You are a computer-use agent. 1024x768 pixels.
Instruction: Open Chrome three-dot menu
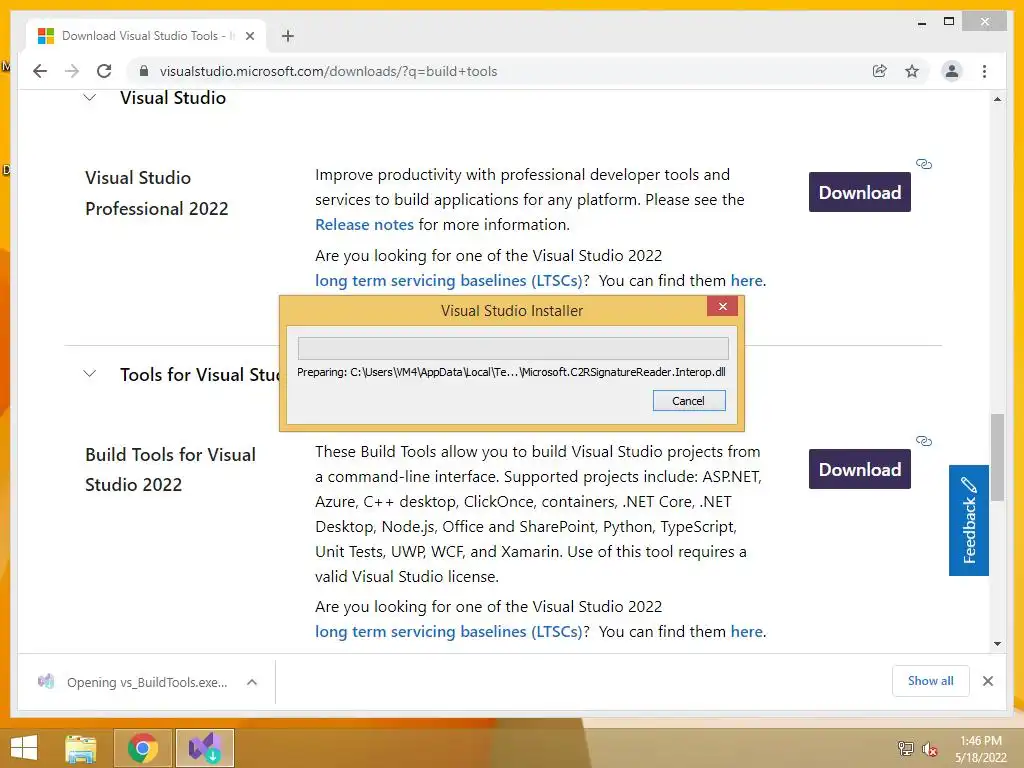(984, 71)
